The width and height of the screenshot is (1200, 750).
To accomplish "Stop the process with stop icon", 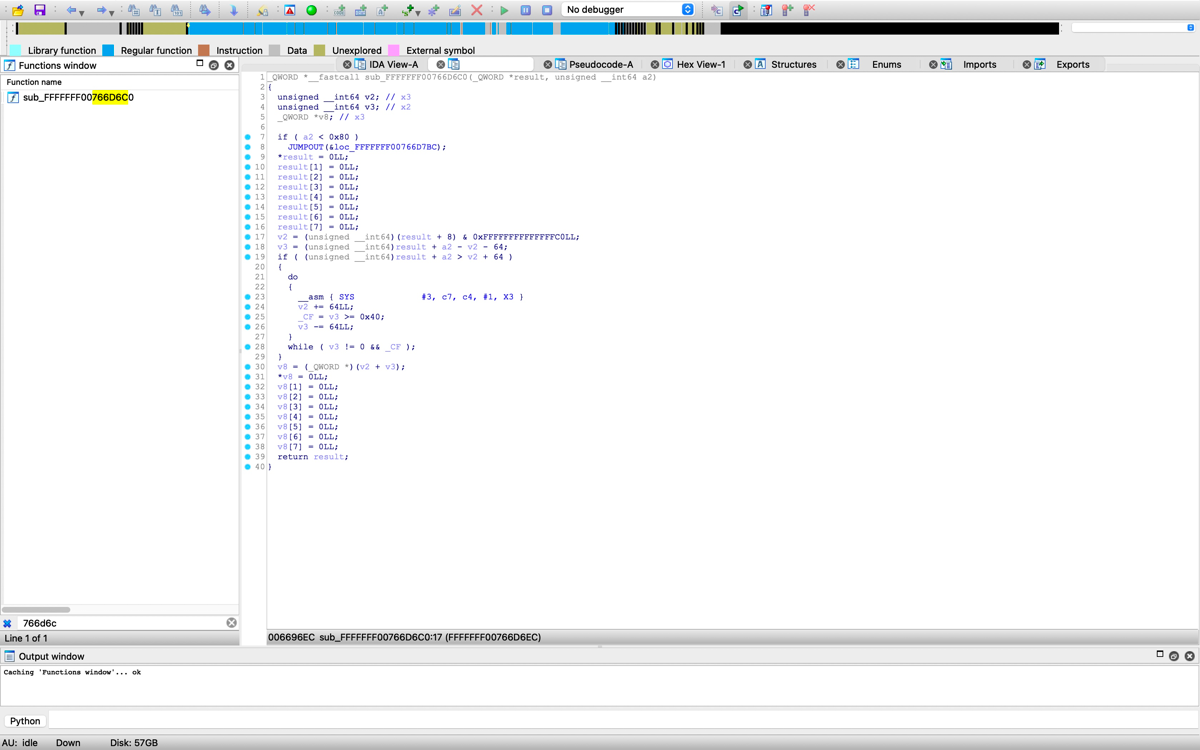I will [547, 10].
